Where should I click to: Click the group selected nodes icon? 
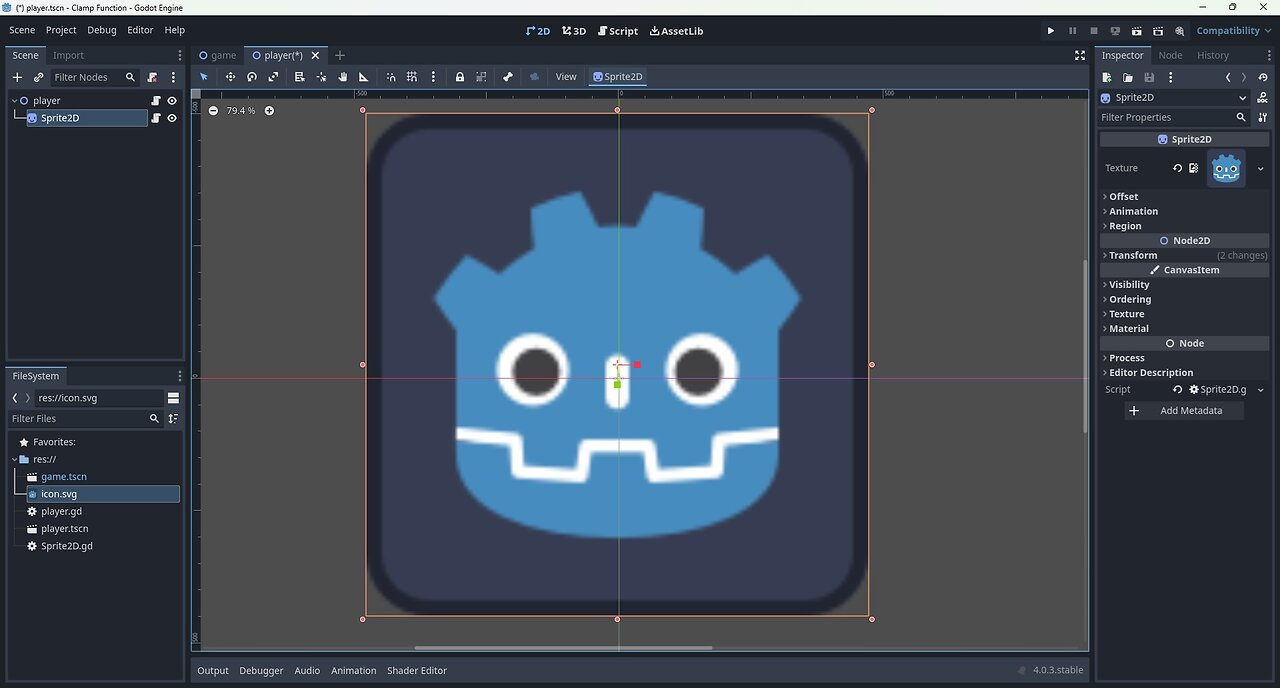pyautogui.click(x=481, y=77)
